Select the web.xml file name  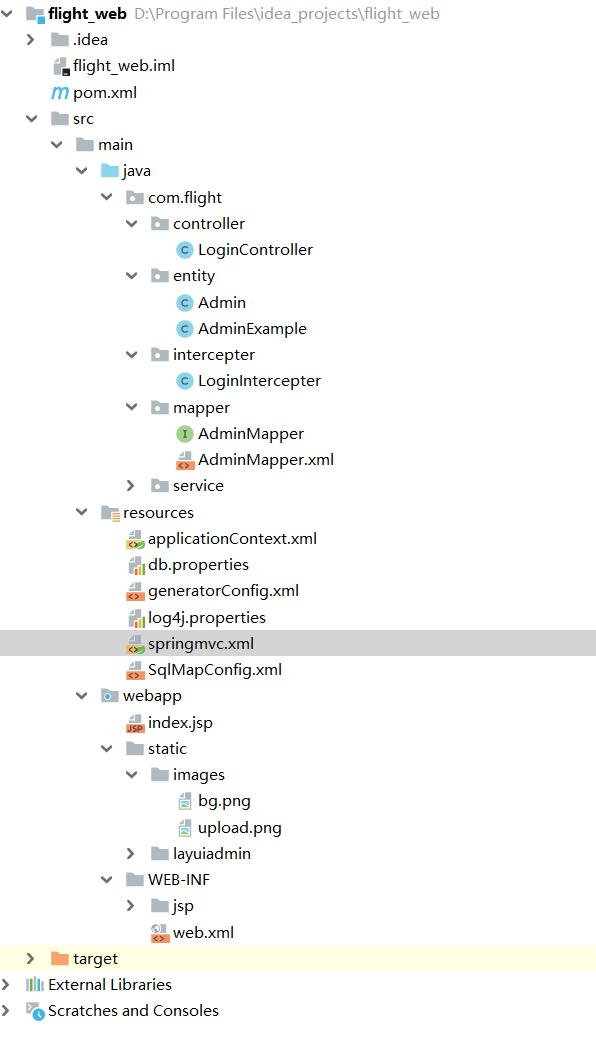204,933
